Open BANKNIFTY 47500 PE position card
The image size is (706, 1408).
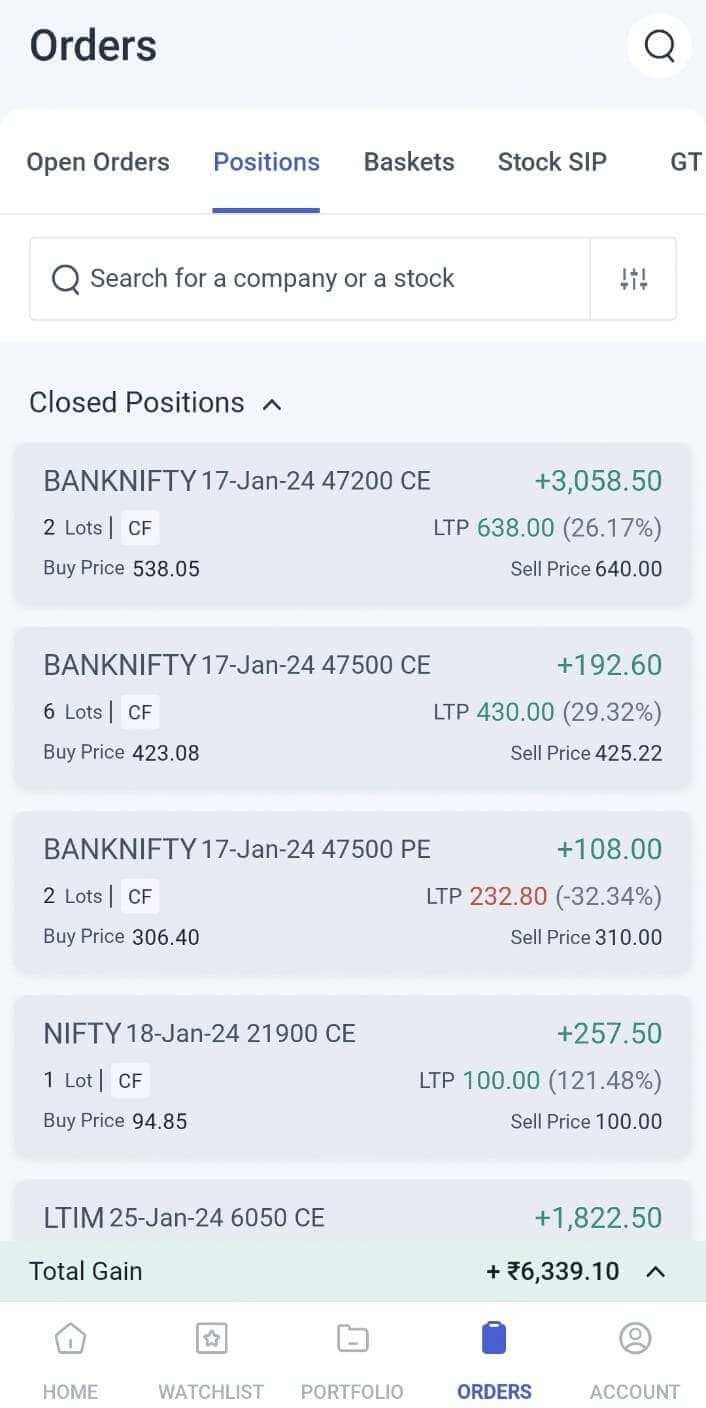[352, 892]
